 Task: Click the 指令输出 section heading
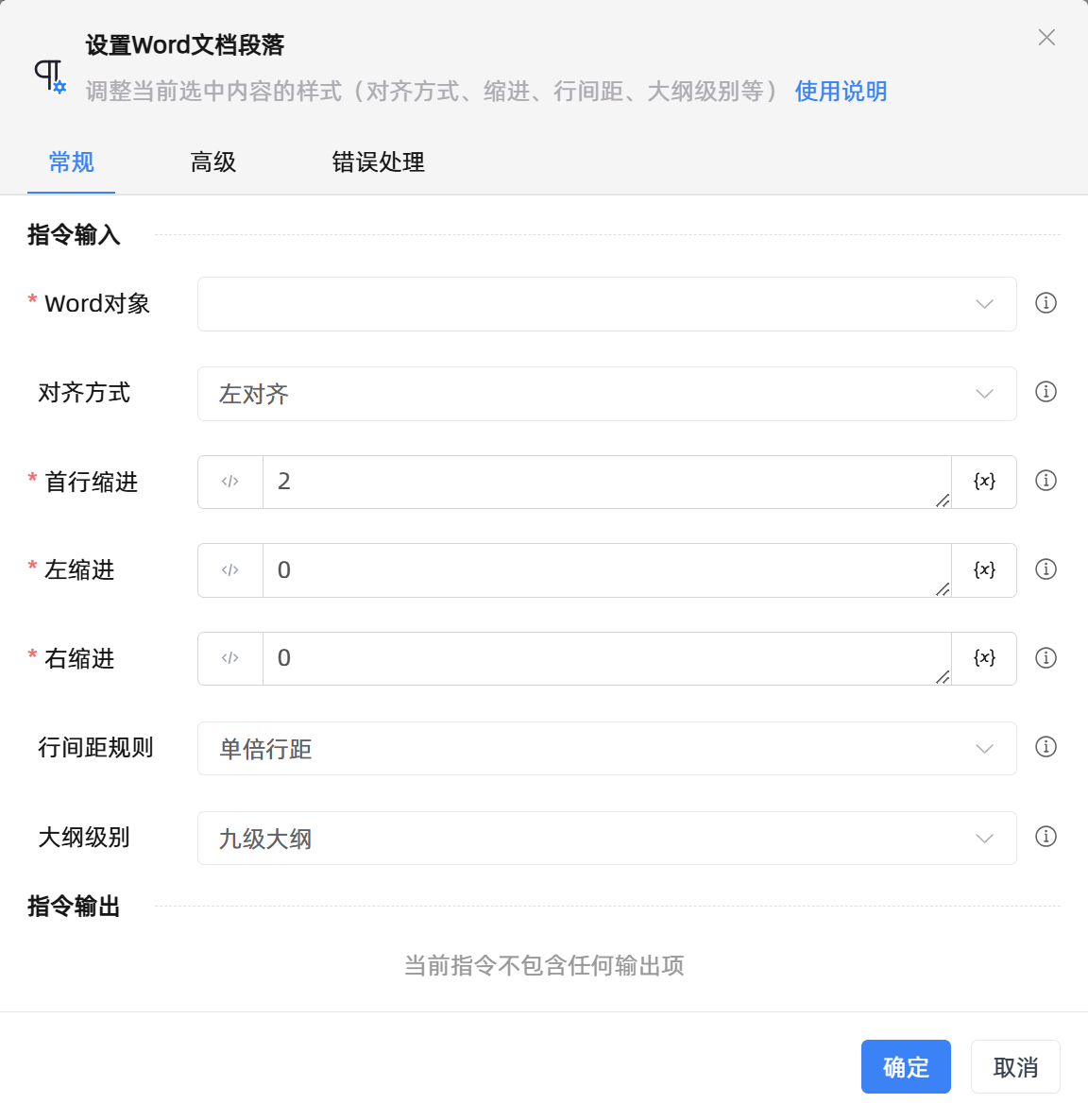point(74,907)
